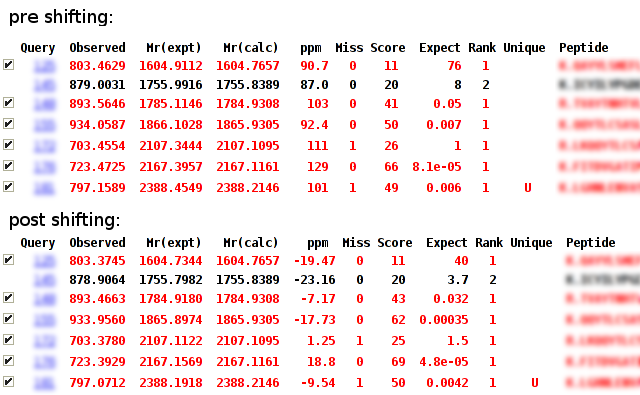Viewport: 640px width, 395px height.
Task: Uncheck the post-shifting row with Observed 703.3780
Action: pyautogui.click(x=9, y=340)
